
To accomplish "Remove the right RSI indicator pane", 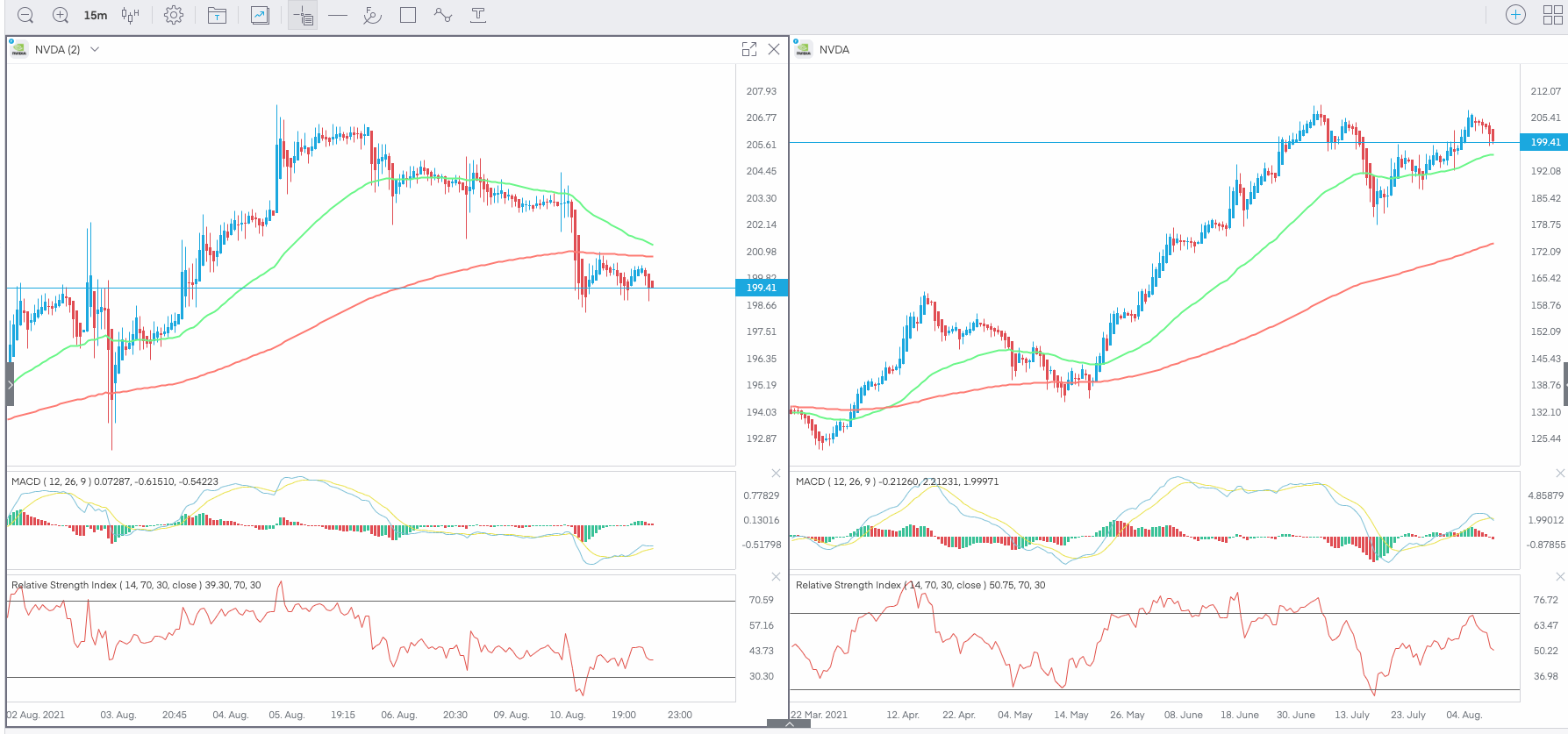I will coord(1560,576).
